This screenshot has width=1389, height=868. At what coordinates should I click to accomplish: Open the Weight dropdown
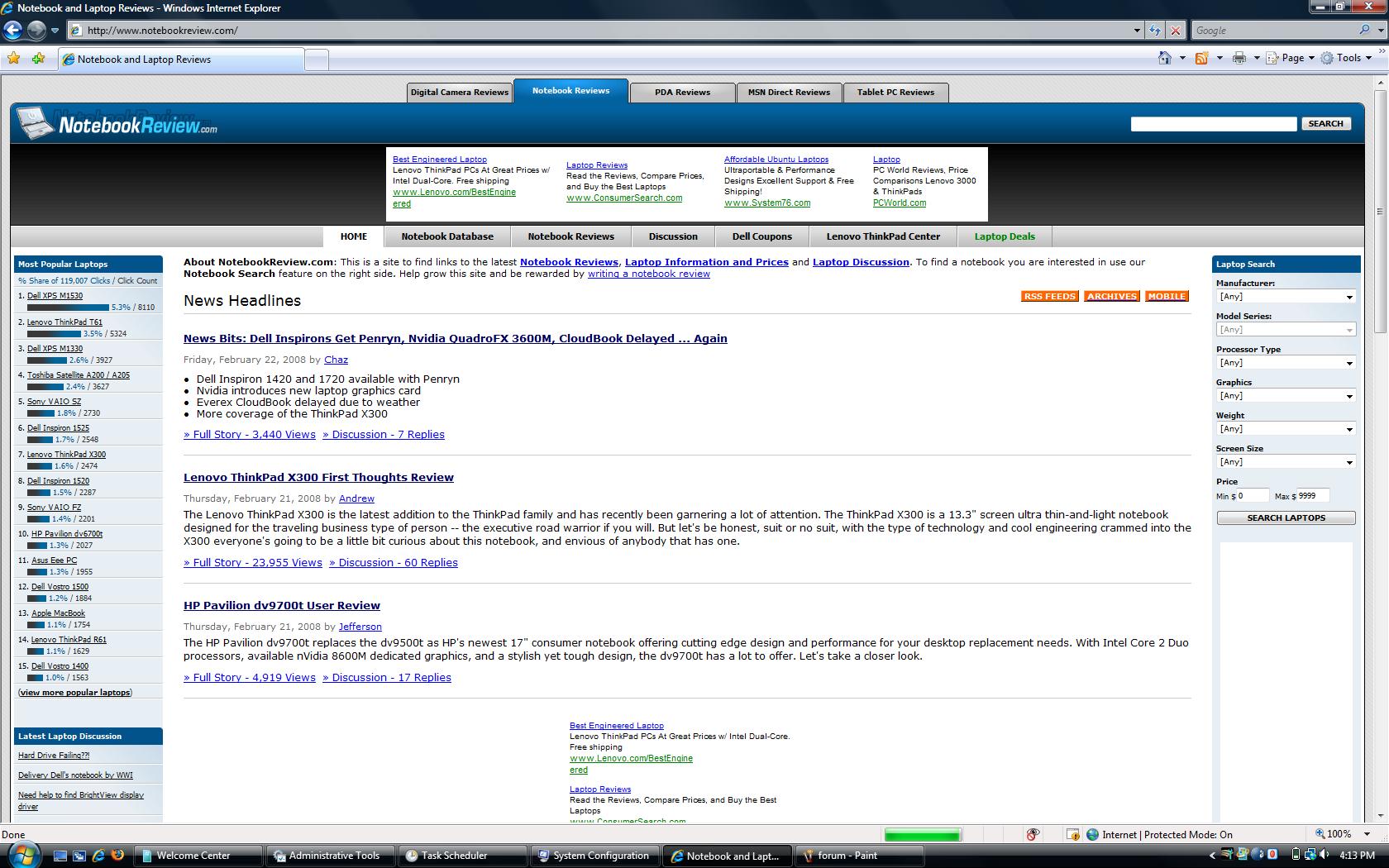coord(1286,429)
